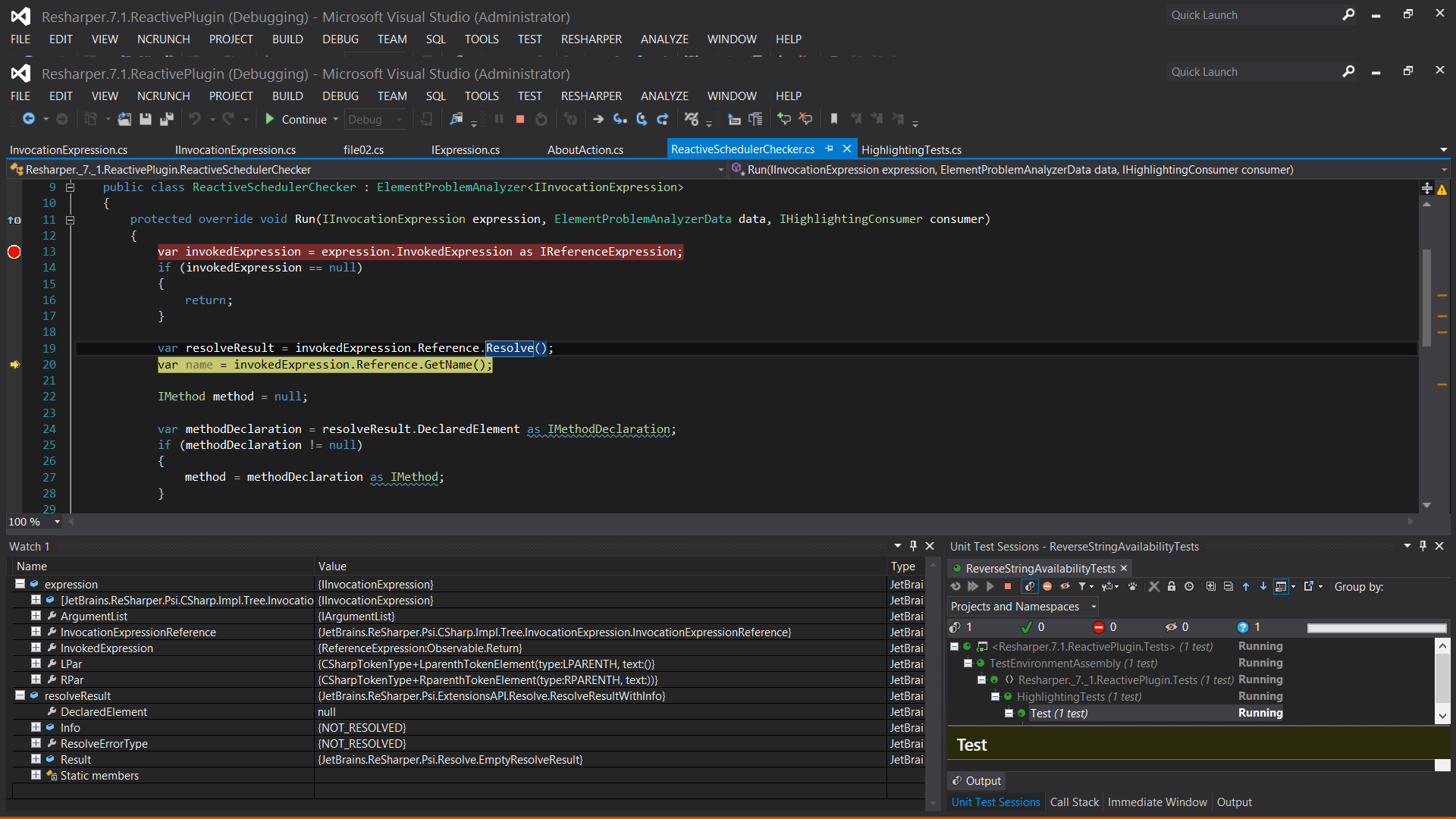Toggle pin on ReactiveSchedulerChecker.cs tab

[830, 149]
